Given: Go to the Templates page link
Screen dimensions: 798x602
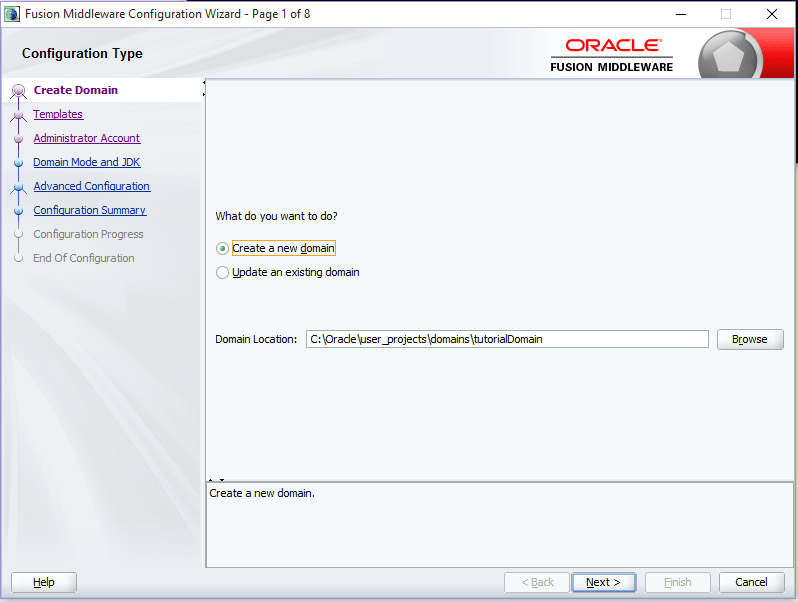Looking at the screenshot, I should pyautogui.click(x=58, y=115).
